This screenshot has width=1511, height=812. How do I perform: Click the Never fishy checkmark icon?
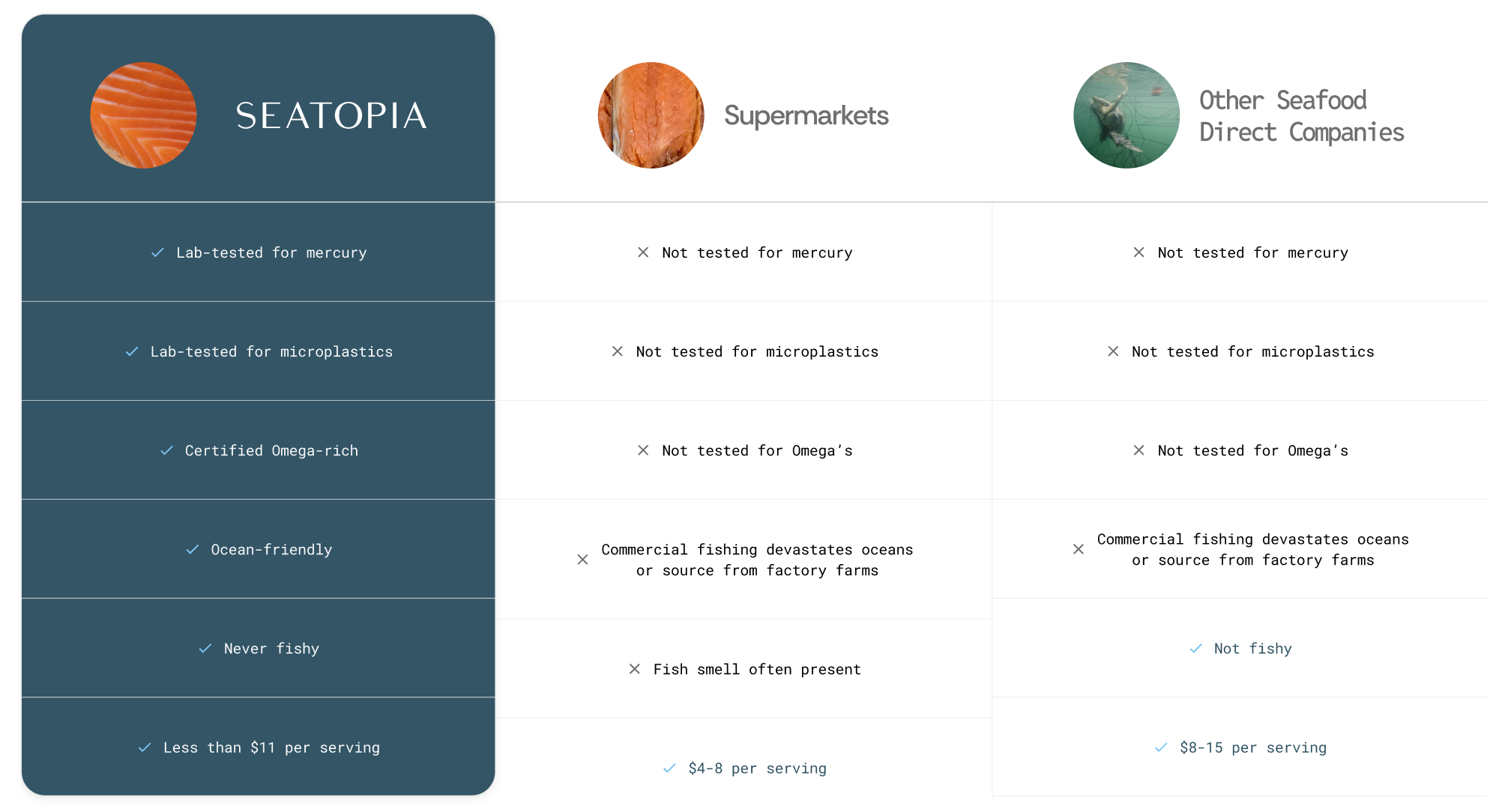click(x=205, y=648)
